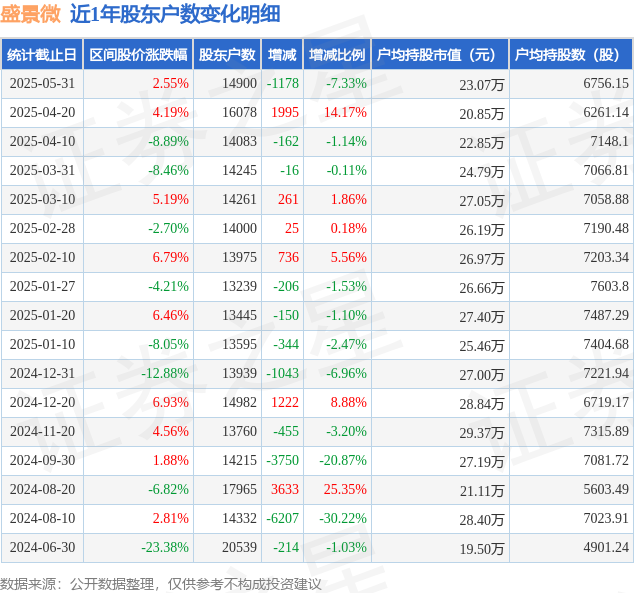
Task: Click the 区间股价涨跌幅 column header
Action: pyautogui.click(x=138, y=55)
